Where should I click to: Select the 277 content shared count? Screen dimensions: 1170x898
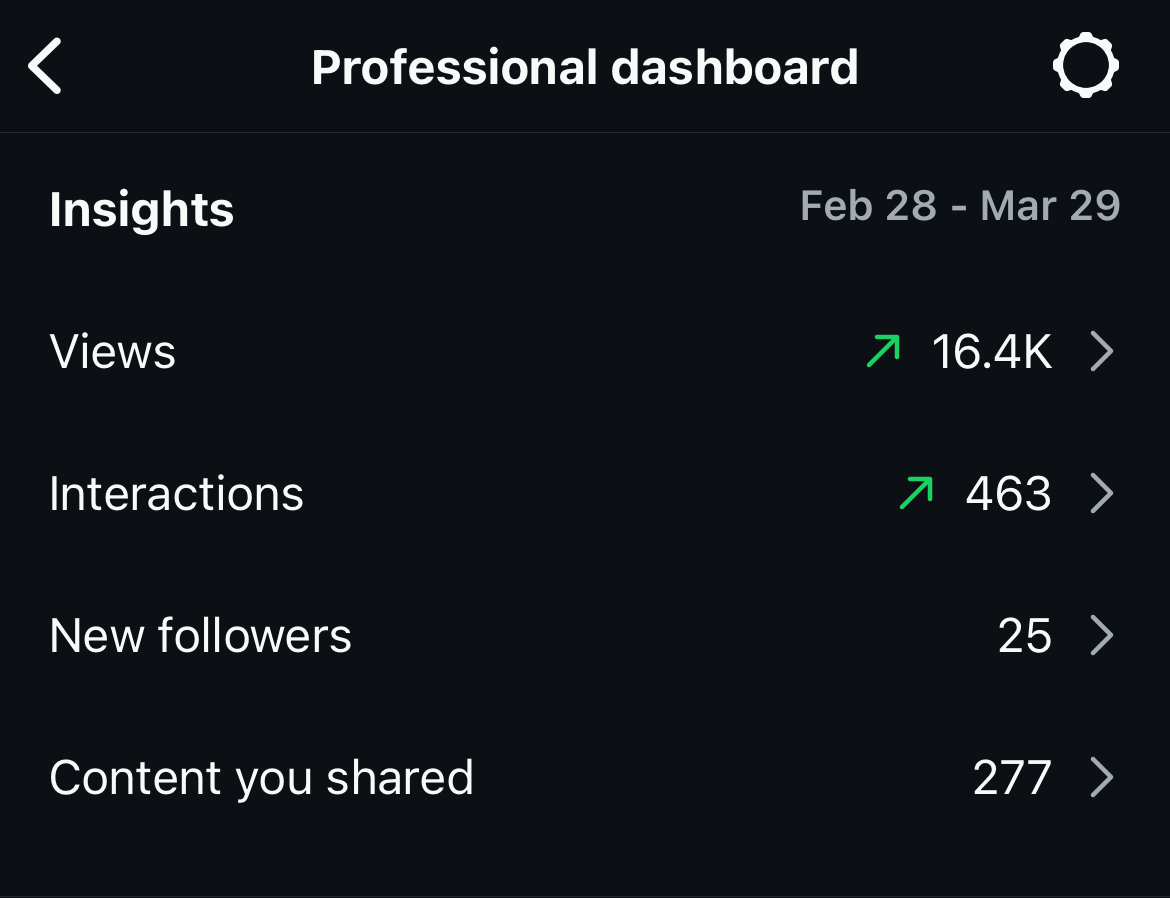coord(1013,778)
